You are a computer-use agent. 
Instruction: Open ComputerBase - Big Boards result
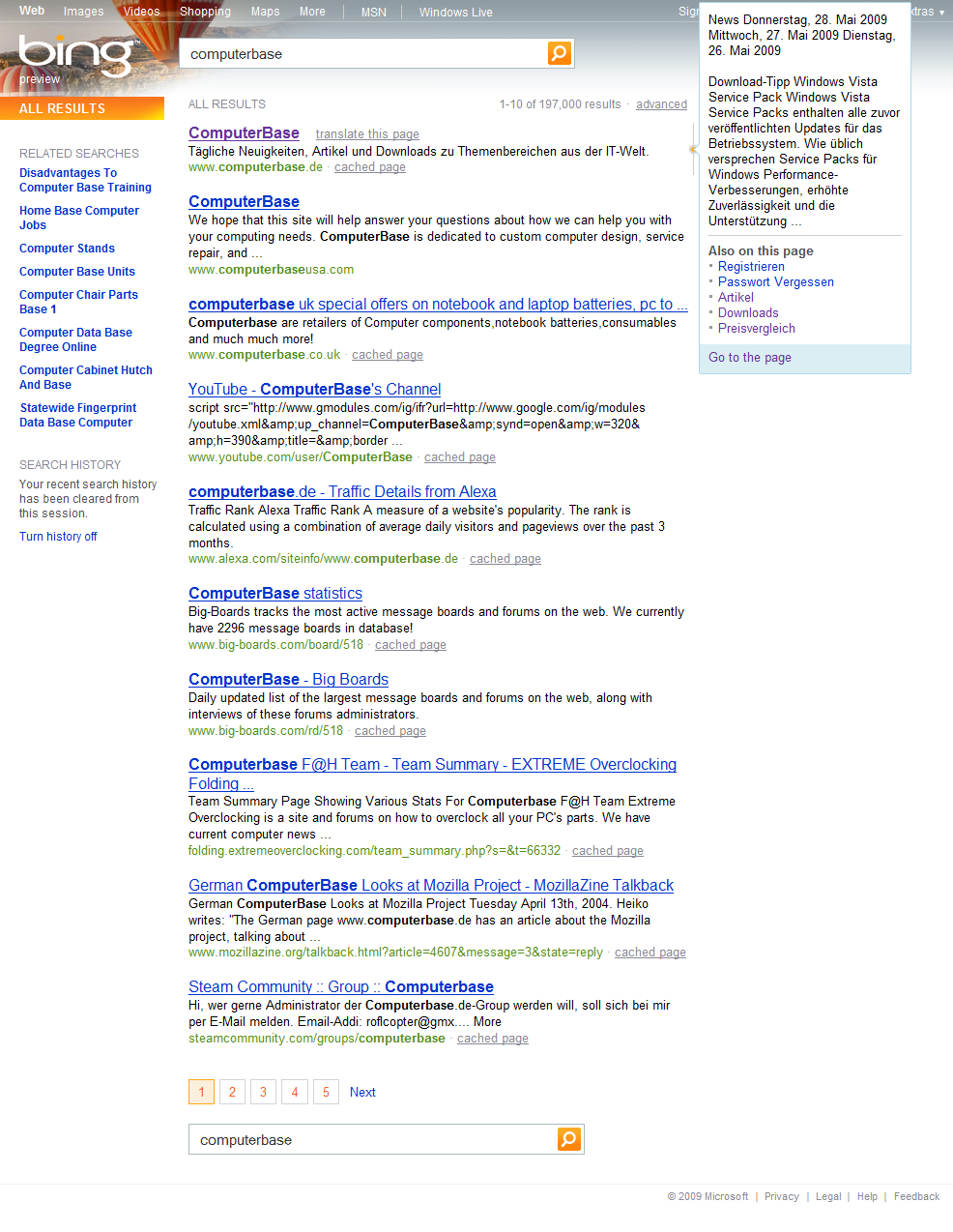click(288, 679)
